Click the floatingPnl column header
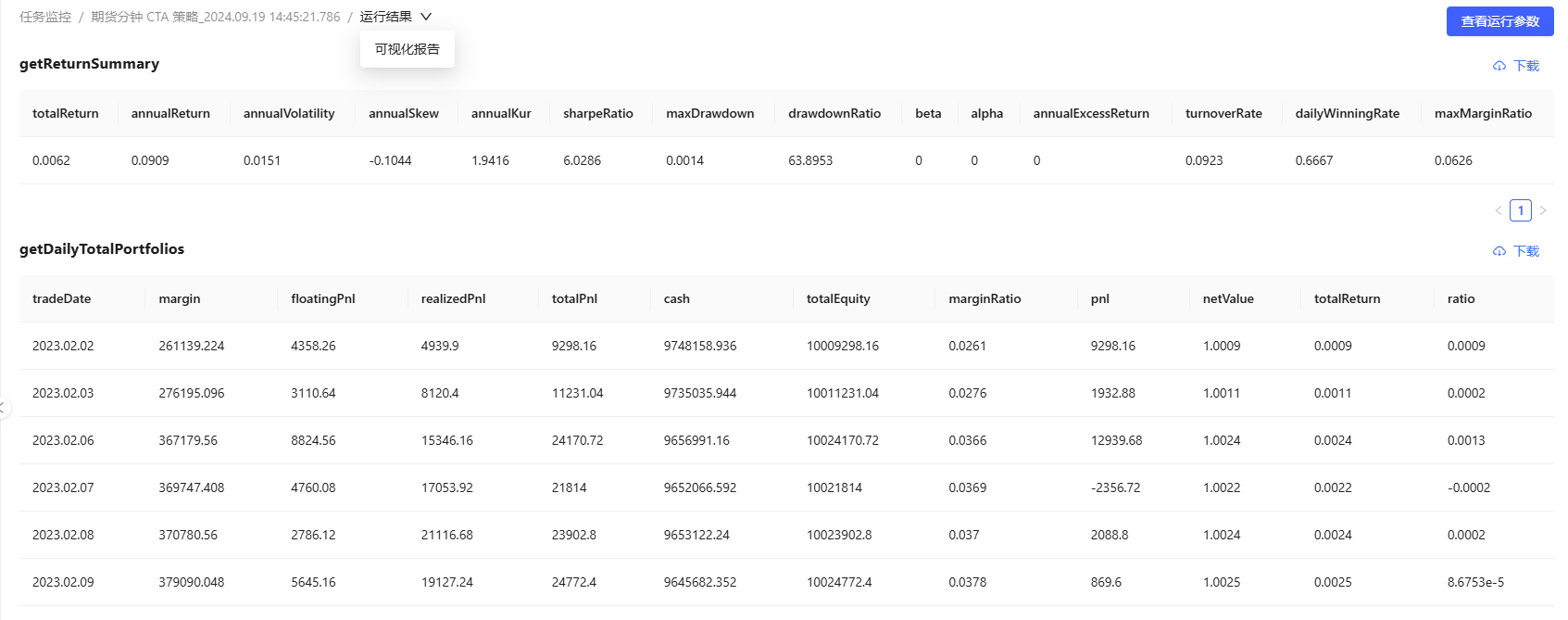Image resolution: width=1568 pixels, height=620 pixels. click(323, 298)
